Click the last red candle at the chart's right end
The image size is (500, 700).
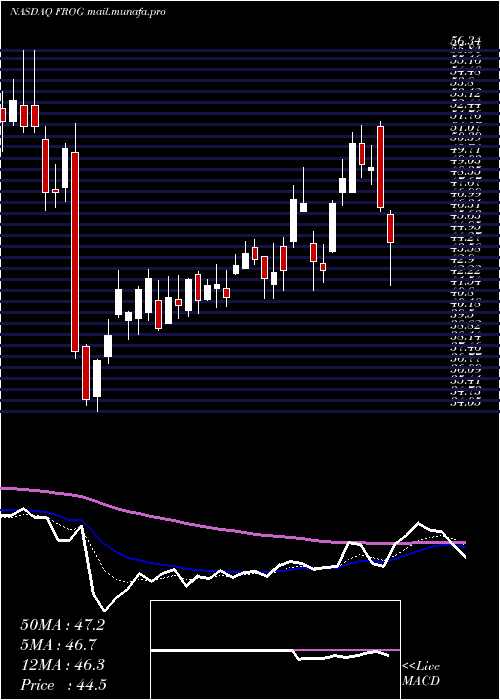pos(391,229)
